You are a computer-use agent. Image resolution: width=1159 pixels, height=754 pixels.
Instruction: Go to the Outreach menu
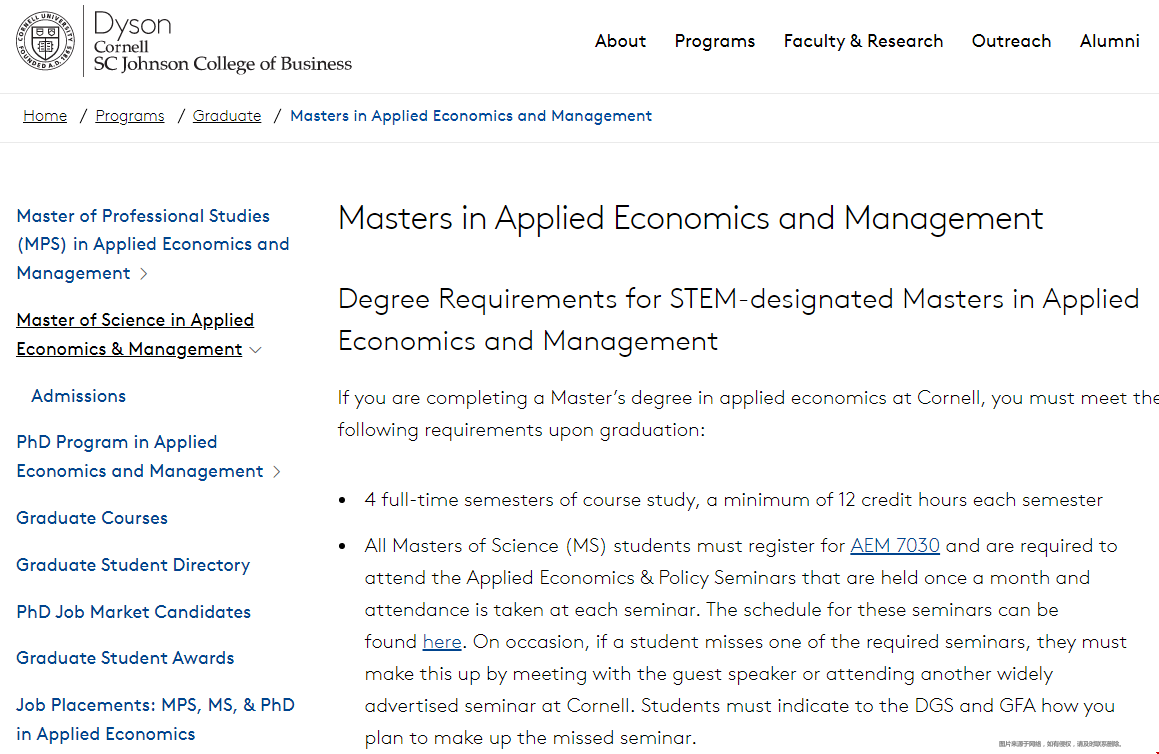[1011, 41]
